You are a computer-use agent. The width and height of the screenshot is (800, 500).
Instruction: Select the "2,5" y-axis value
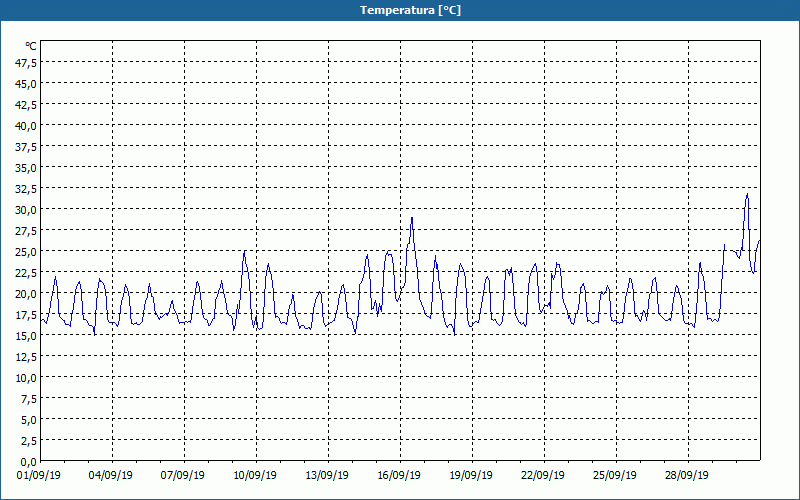tap(28, 441)
